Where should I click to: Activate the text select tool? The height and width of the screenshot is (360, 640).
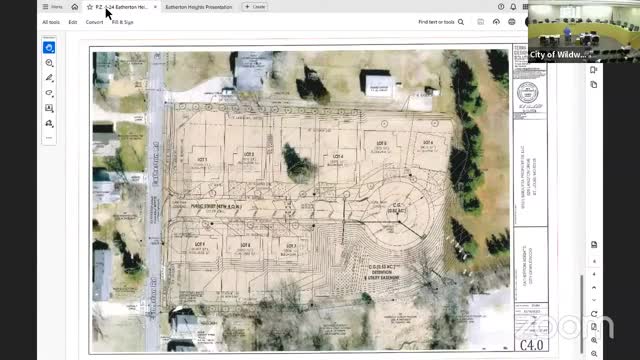(49, 108)
